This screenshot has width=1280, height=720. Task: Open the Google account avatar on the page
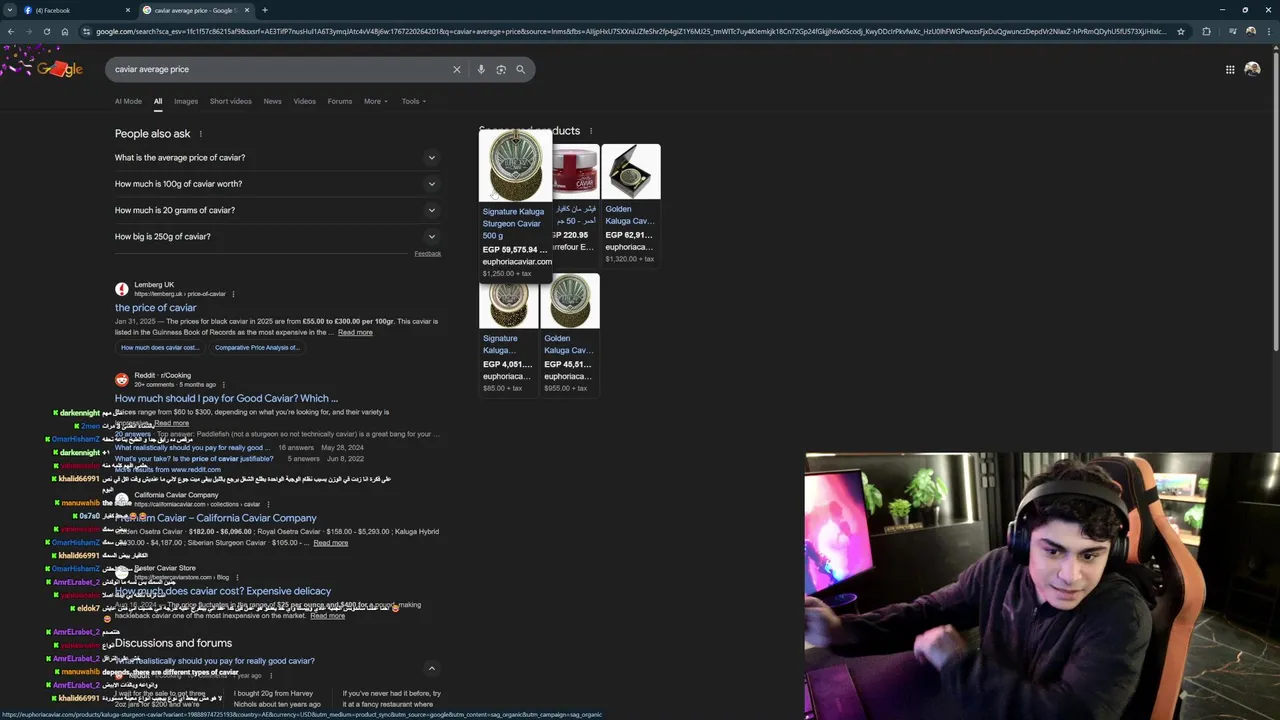(x=1252, y=69)
